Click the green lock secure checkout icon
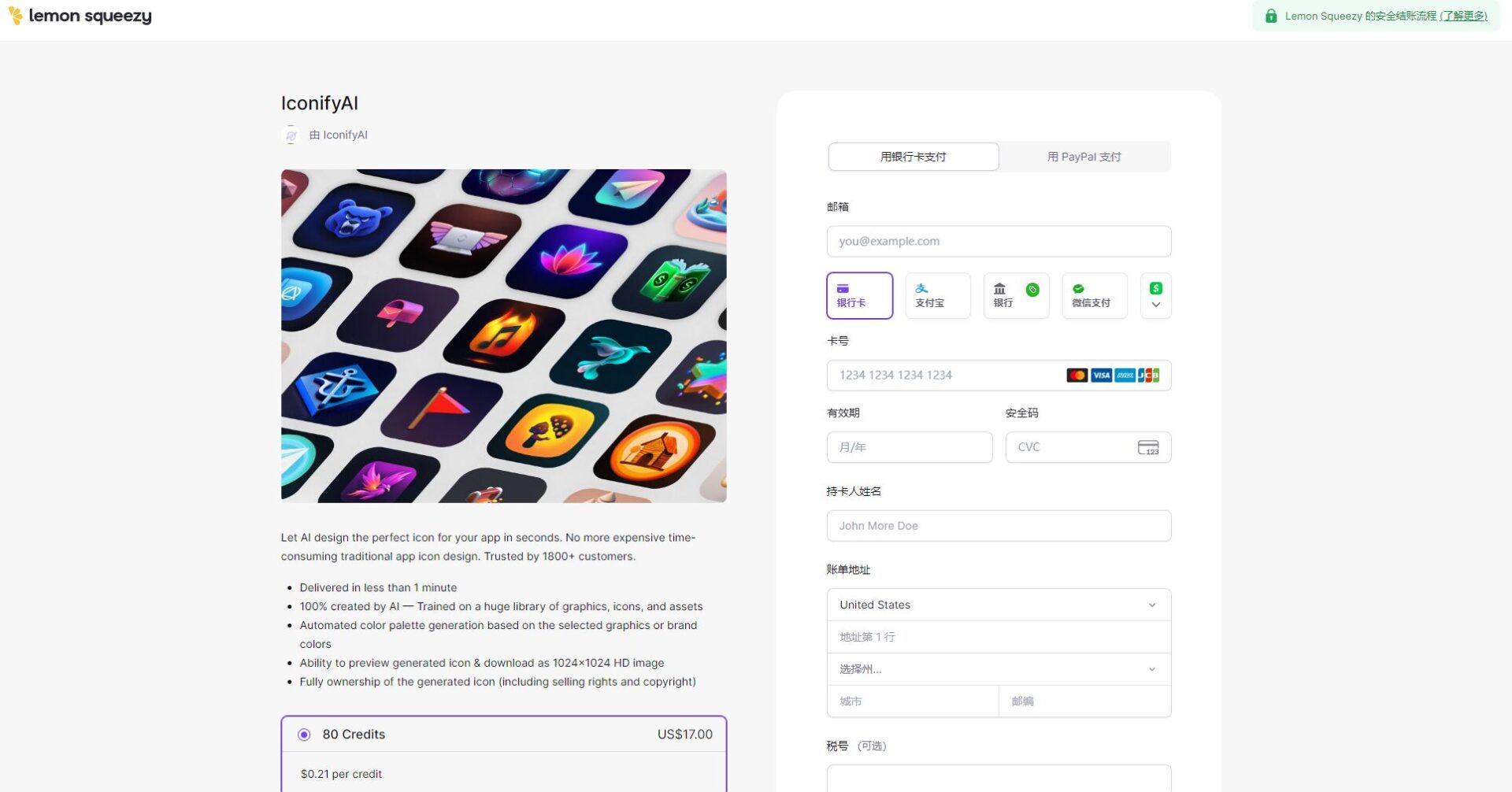 (x=1271, y=16)
